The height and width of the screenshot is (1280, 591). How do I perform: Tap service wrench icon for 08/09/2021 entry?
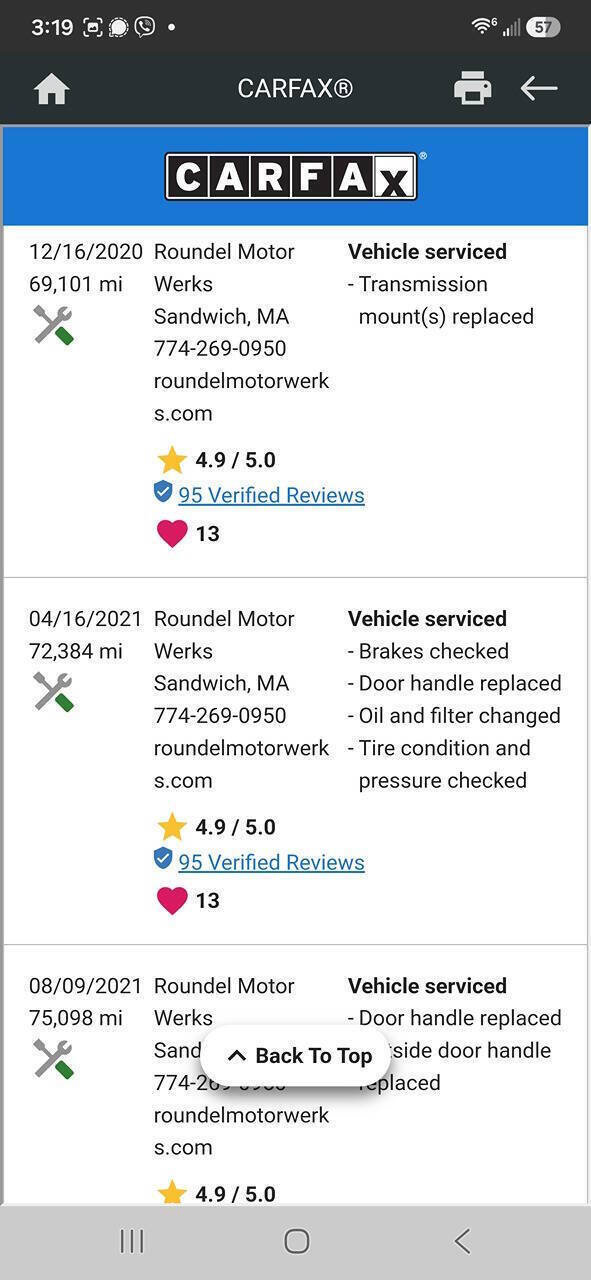[54, 1059]
